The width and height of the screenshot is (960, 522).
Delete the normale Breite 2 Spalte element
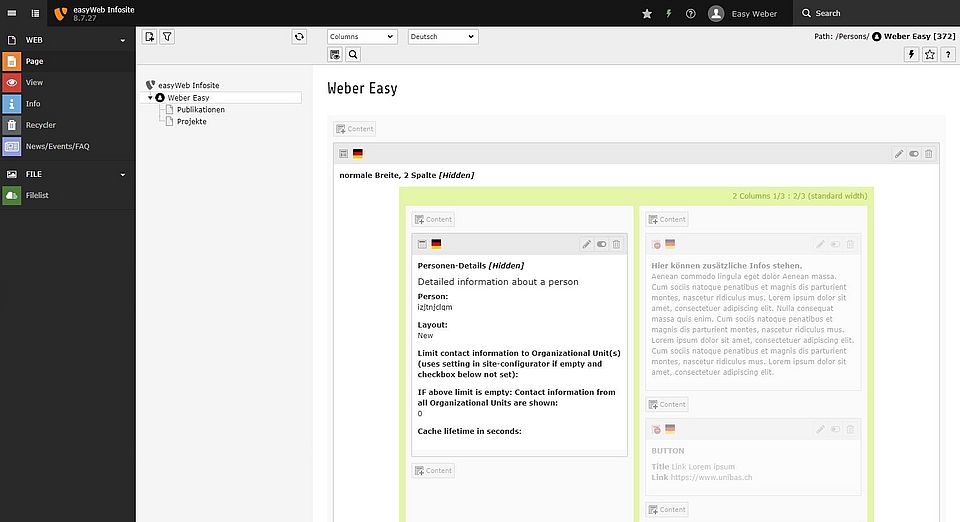click(x=929, y=154)
